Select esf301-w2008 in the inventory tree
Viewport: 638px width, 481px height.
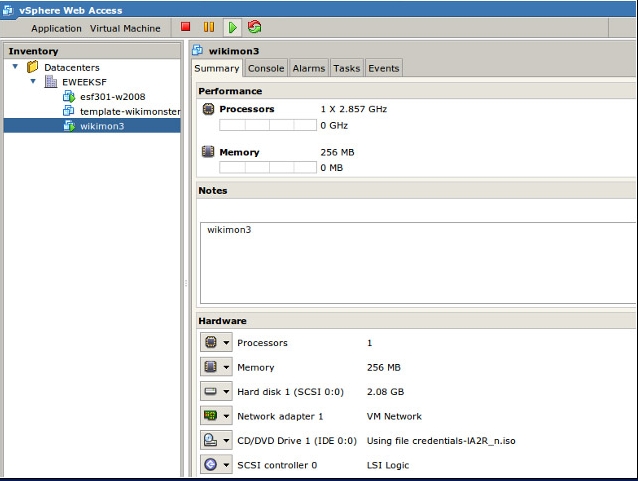click(x=112, y=96)
